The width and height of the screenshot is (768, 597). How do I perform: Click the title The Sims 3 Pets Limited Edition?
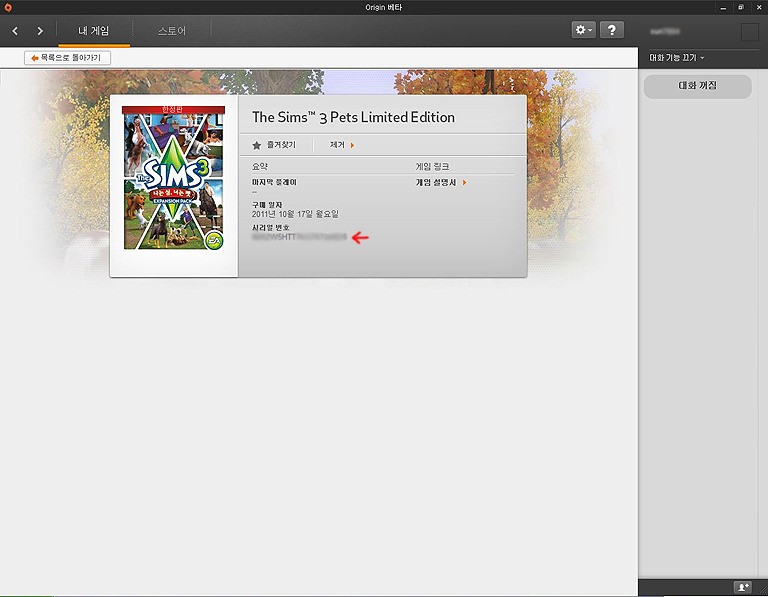click(x=353, y=117)
